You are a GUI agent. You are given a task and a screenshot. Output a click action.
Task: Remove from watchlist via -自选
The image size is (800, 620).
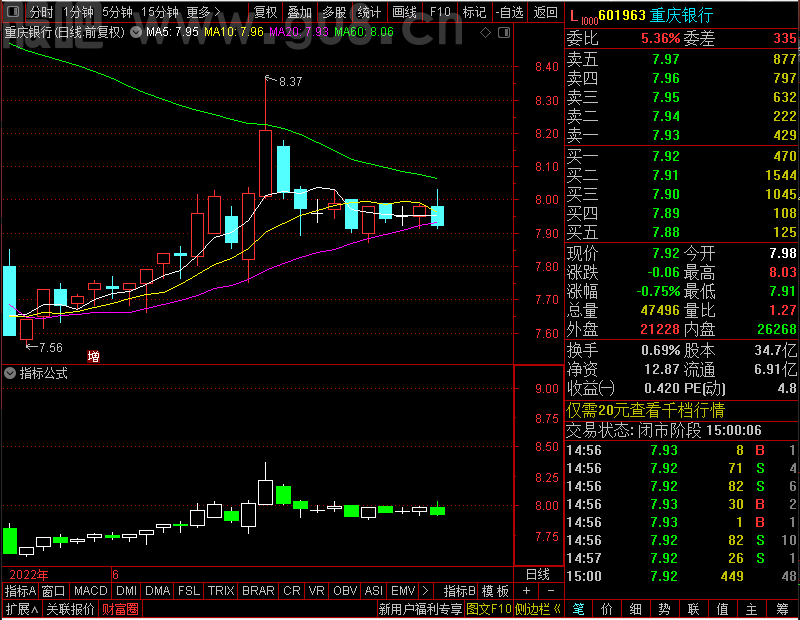click(x=509, y=12)
